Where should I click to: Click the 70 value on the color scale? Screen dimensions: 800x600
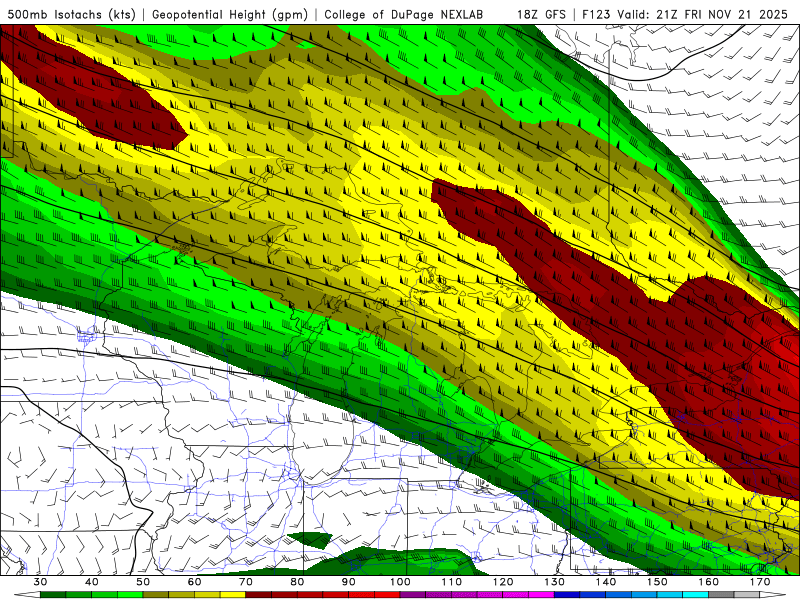click(x=246, y=582)
